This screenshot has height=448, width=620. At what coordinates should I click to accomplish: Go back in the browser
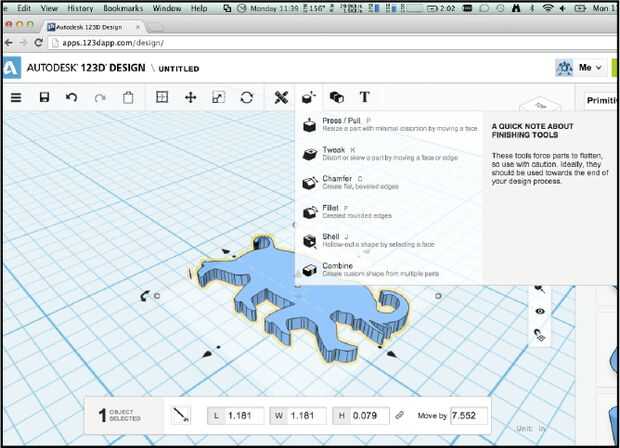tap(9, 43)
